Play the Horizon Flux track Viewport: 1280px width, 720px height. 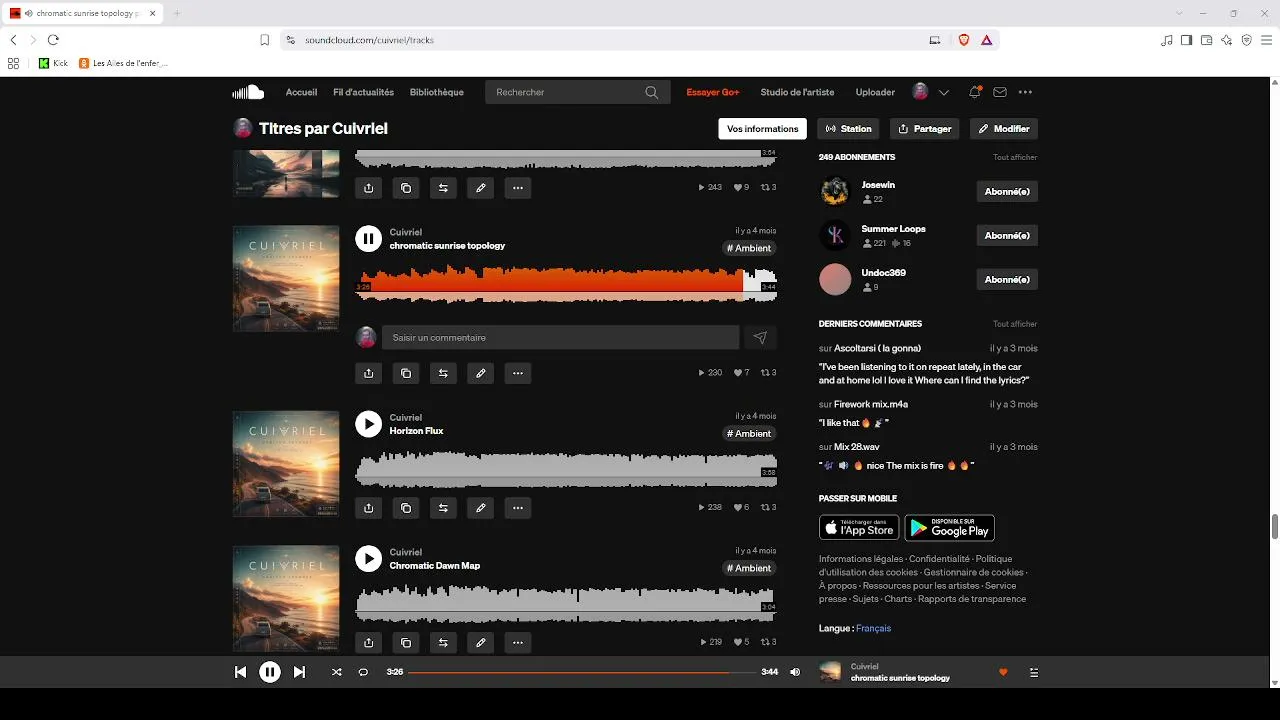click(369, 424)
